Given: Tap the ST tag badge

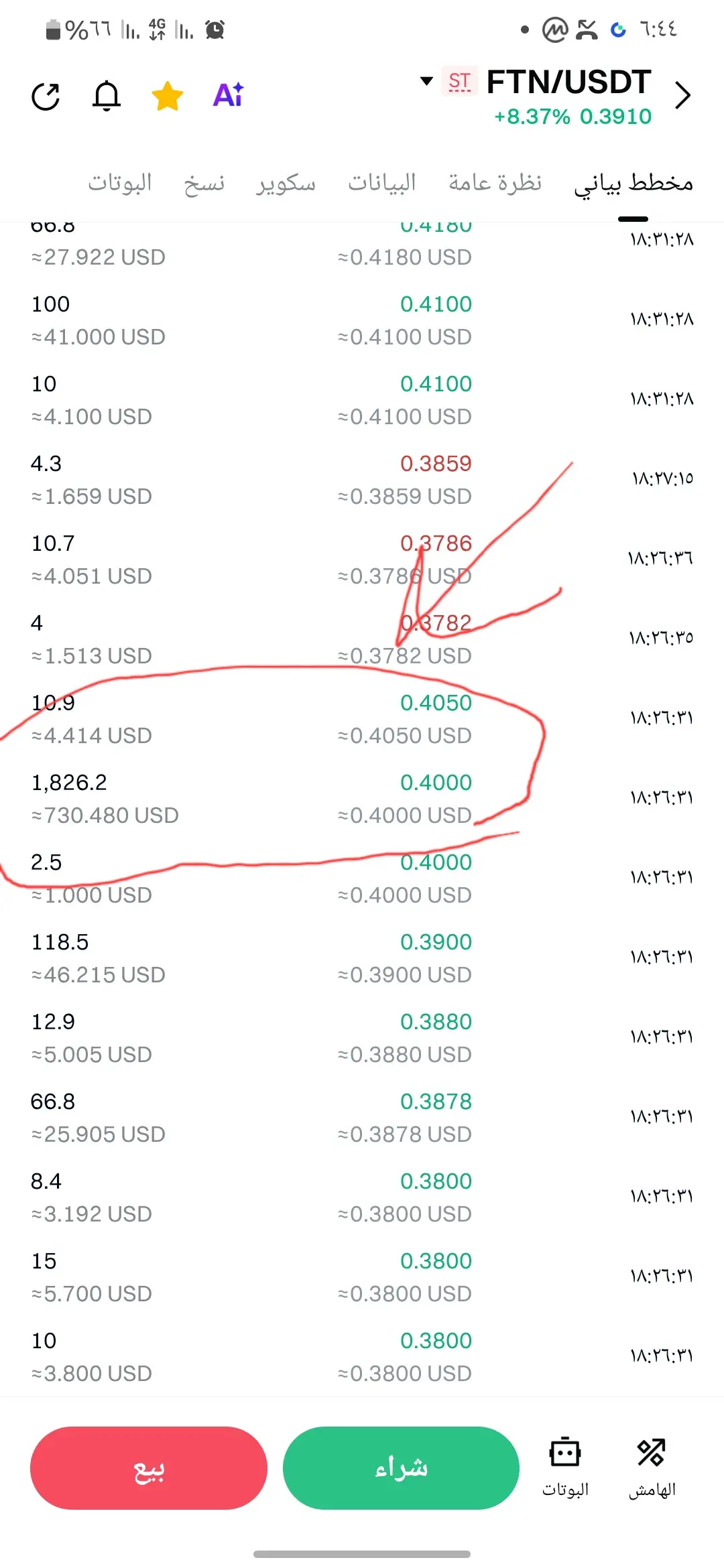Looking at the screenshot, I should pos(459,82).
